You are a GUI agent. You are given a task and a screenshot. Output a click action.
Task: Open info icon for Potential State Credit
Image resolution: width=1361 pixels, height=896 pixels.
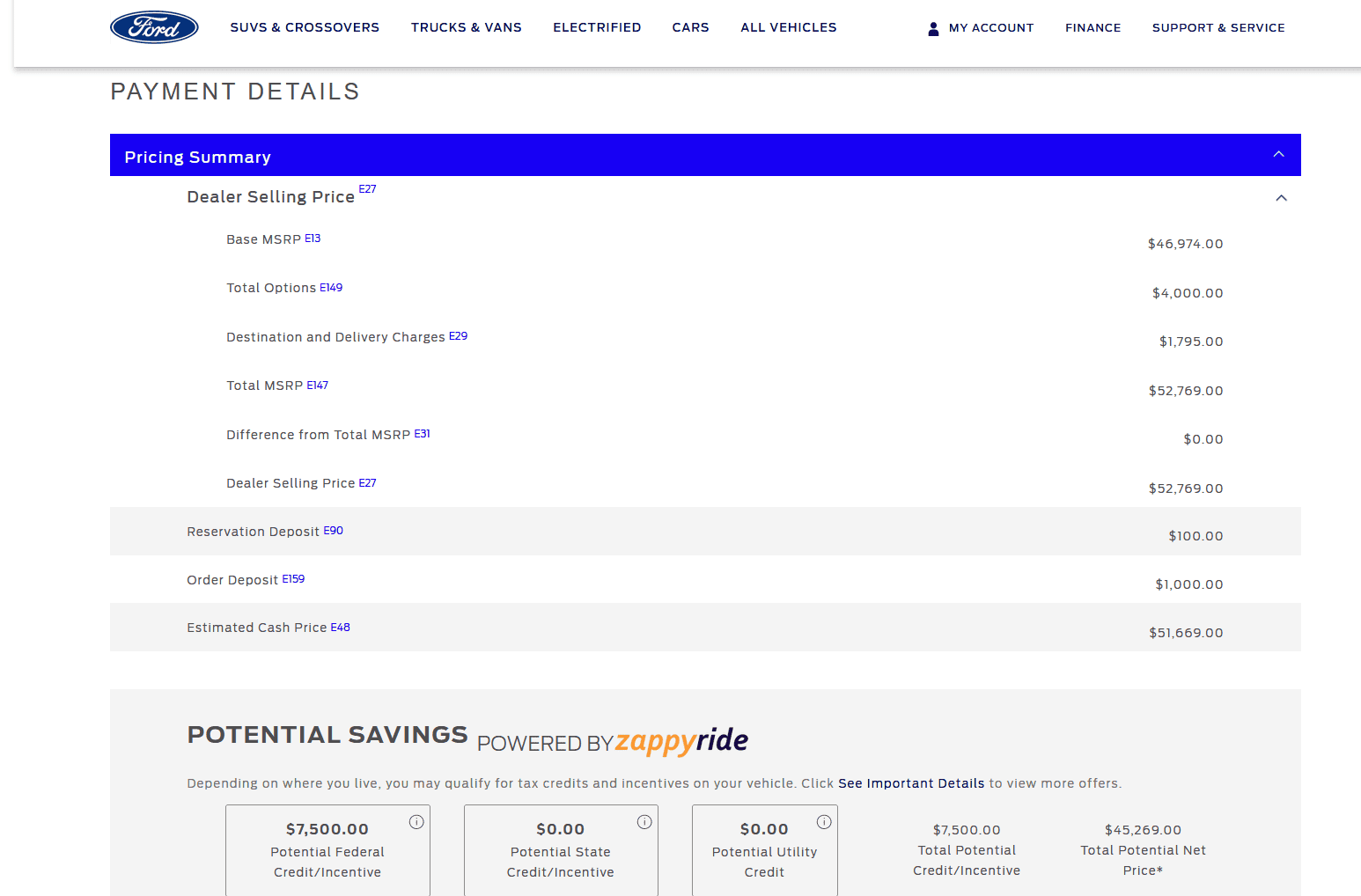pos(644,821)
